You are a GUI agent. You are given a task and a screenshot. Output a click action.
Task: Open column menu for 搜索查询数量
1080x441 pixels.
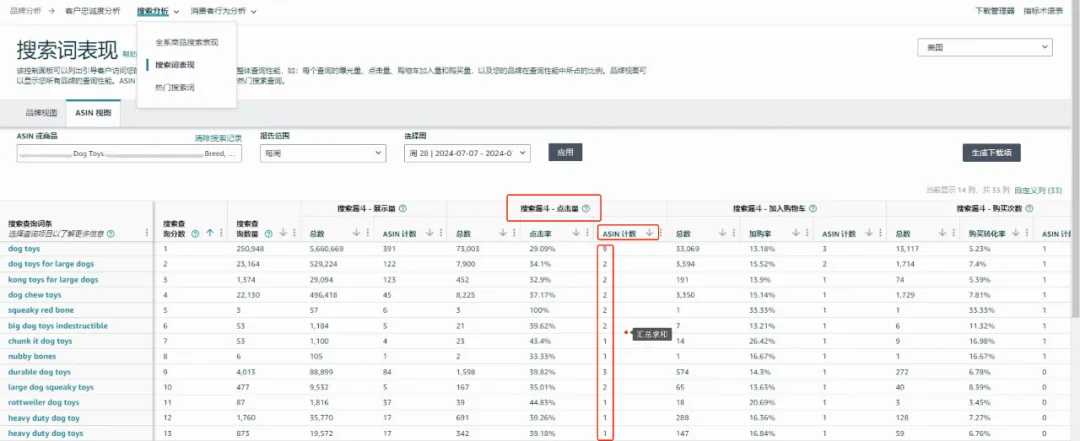[294, 233]
